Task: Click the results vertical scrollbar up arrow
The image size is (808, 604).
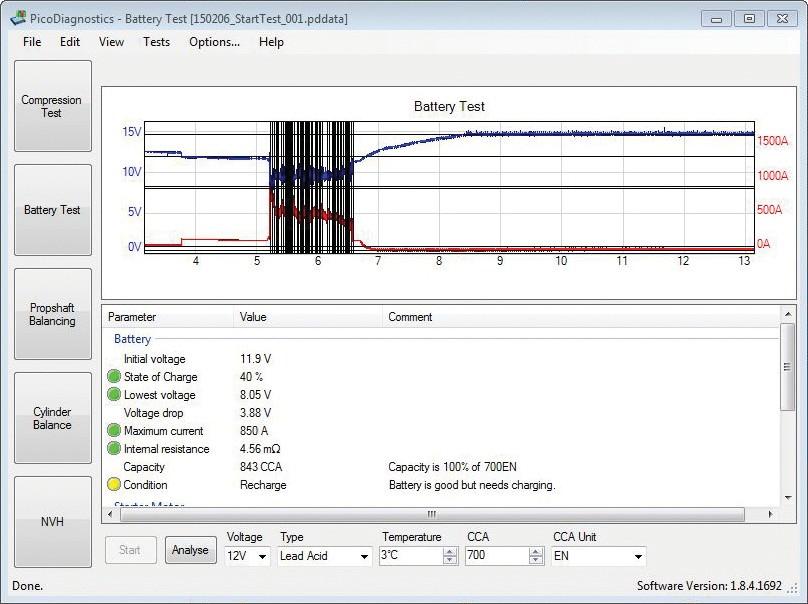Action: coord(788,314)
